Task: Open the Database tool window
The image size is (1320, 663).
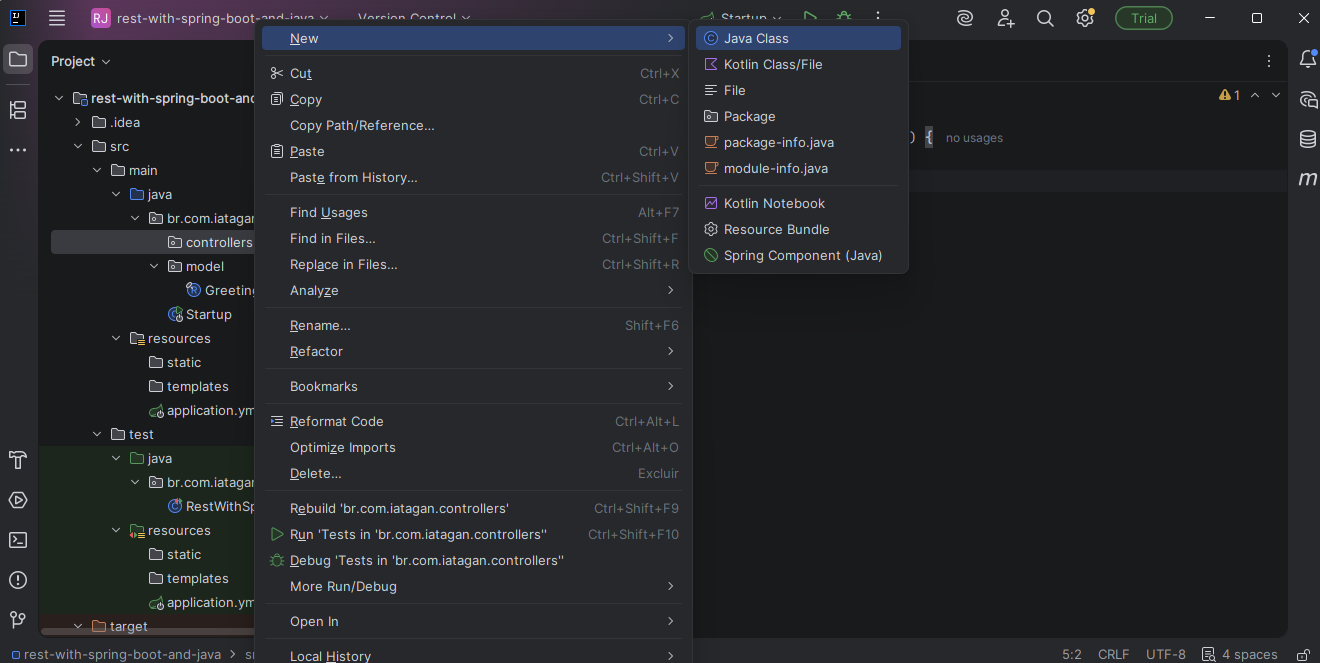Action: coord(1307,139)
